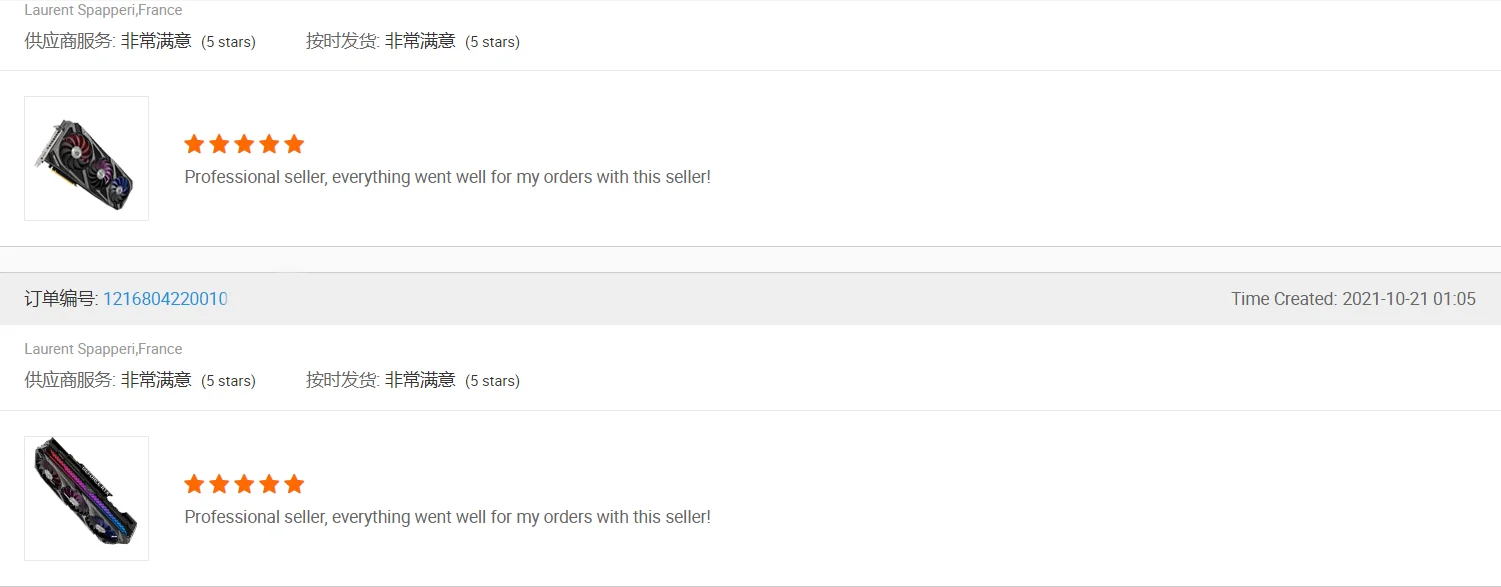Click the last star in the upper review rating
Image resolution: width=1501 pixels, height=587 pixels.
294,144
